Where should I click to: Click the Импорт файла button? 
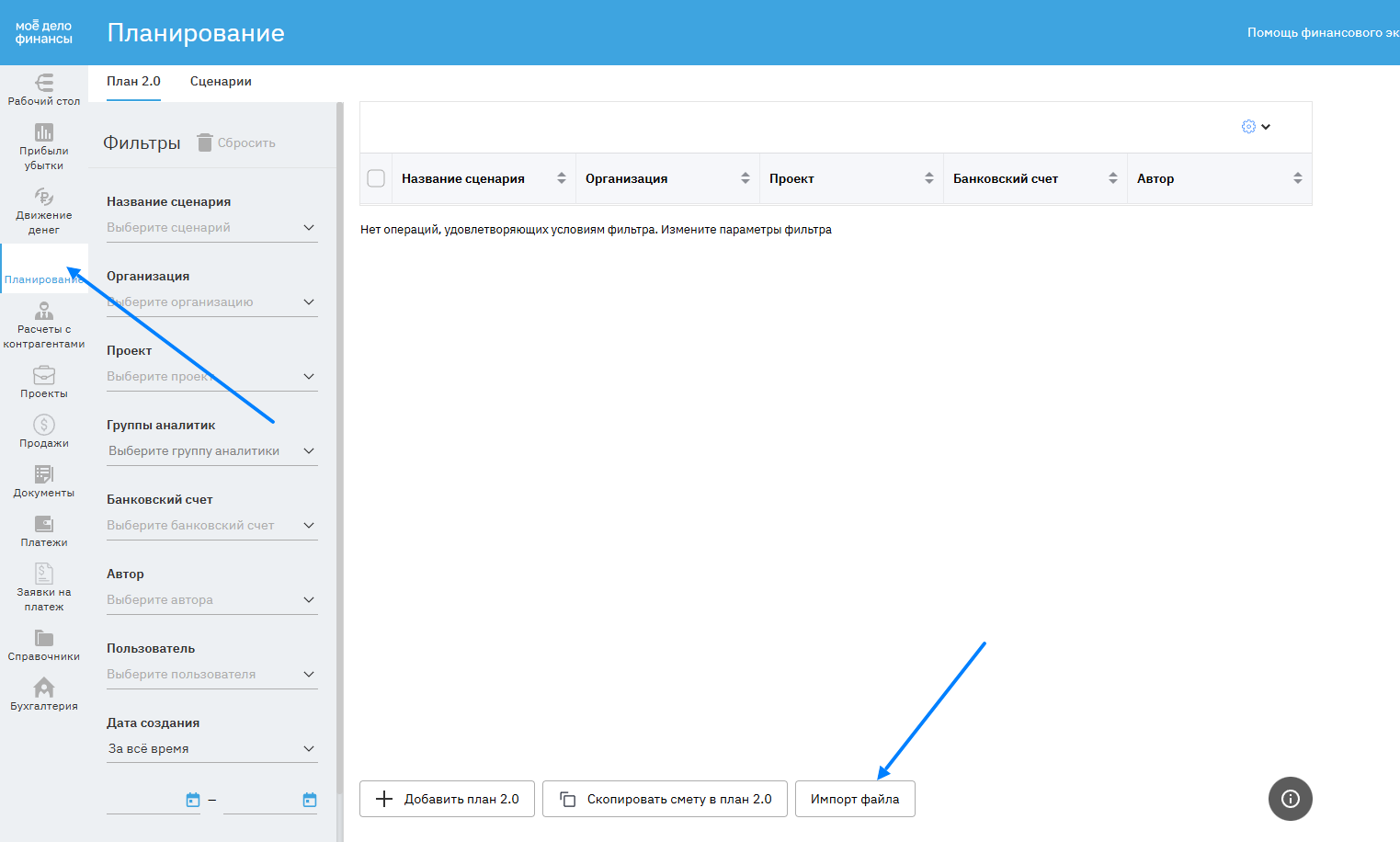point(855,799)
